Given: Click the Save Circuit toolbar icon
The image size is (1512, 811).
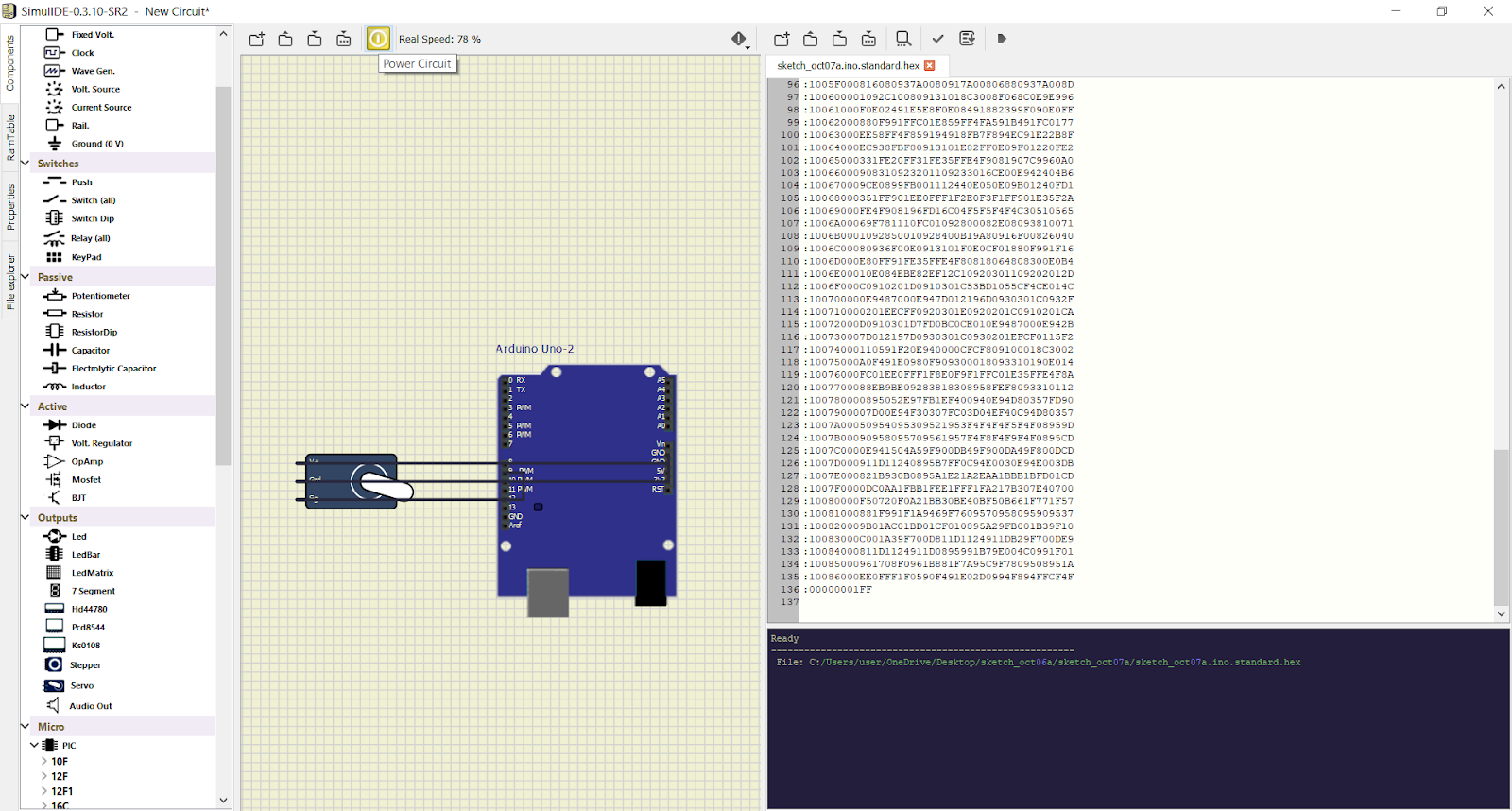Looking at the screenshot, I should [x=315, y=39].
